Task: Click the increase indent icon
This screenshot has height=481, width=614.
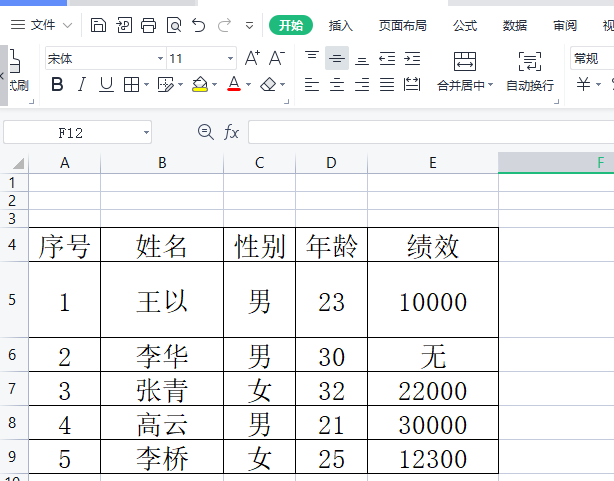Action: pyautogui.click(x=412, y=58)
